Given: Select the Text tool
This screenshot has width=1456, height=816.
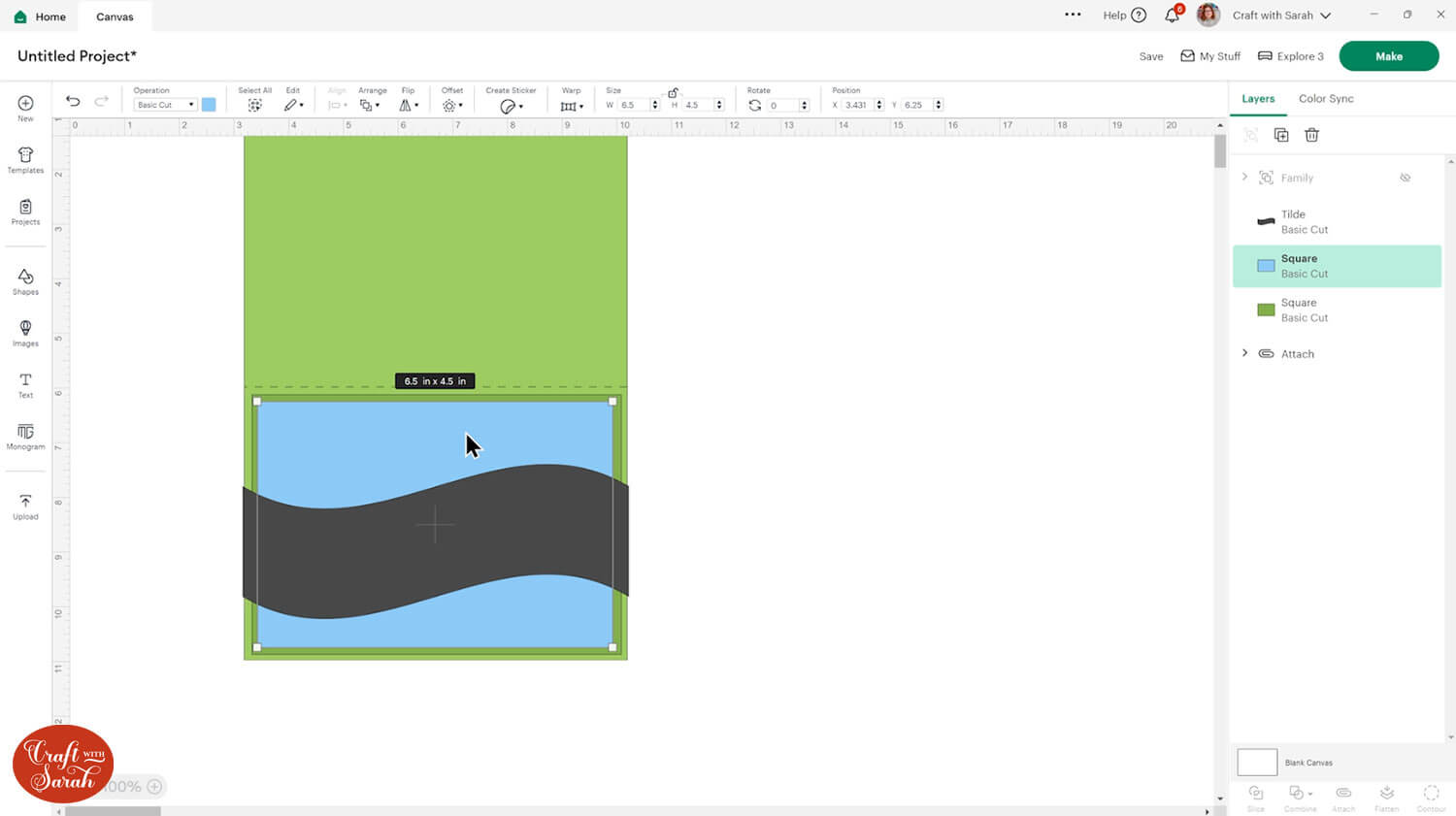Looking at the screenshot, I should [x=25, y=384].
